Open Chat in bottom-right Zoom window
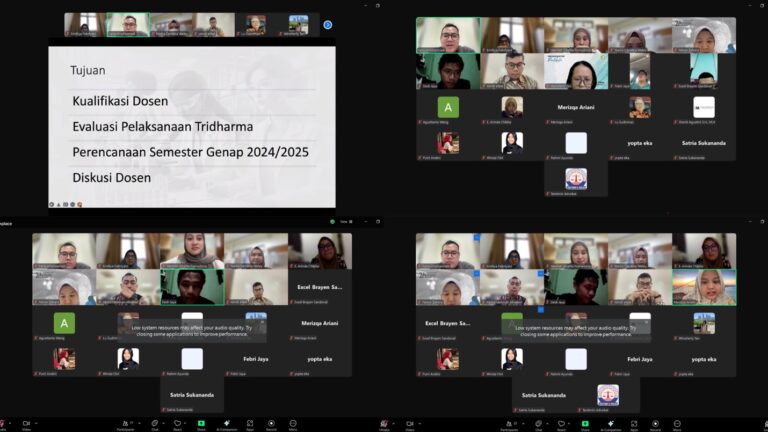 [x=539, y=424]
